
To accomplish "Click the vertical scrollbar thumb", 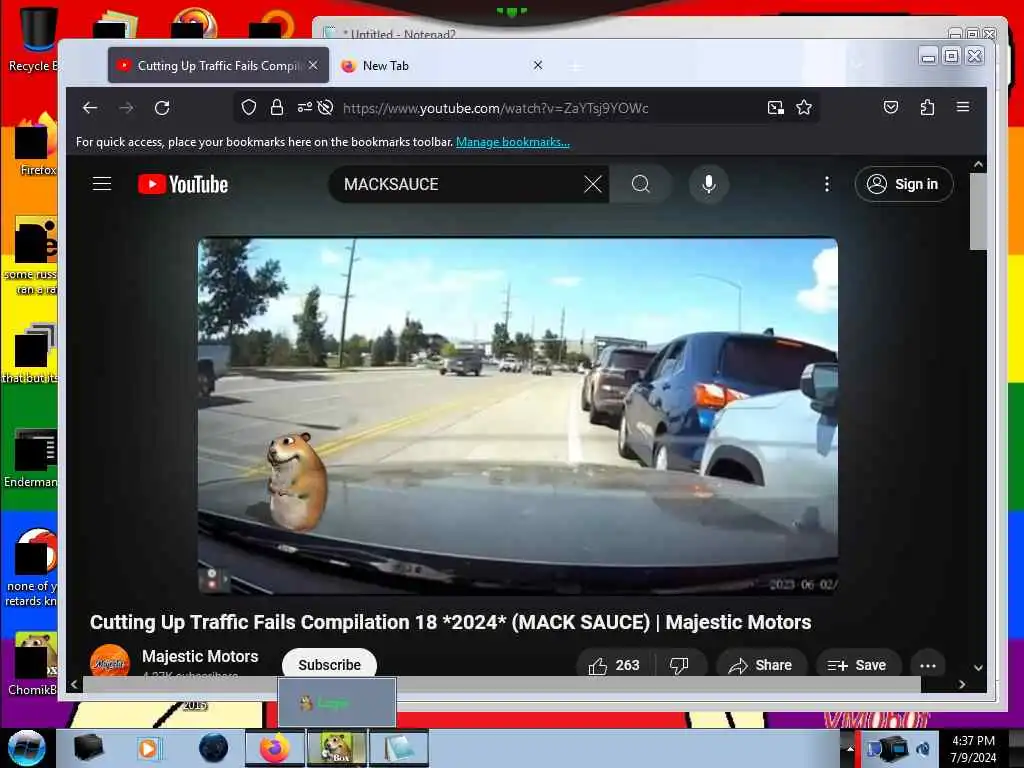I will click(x=978, y=211).
